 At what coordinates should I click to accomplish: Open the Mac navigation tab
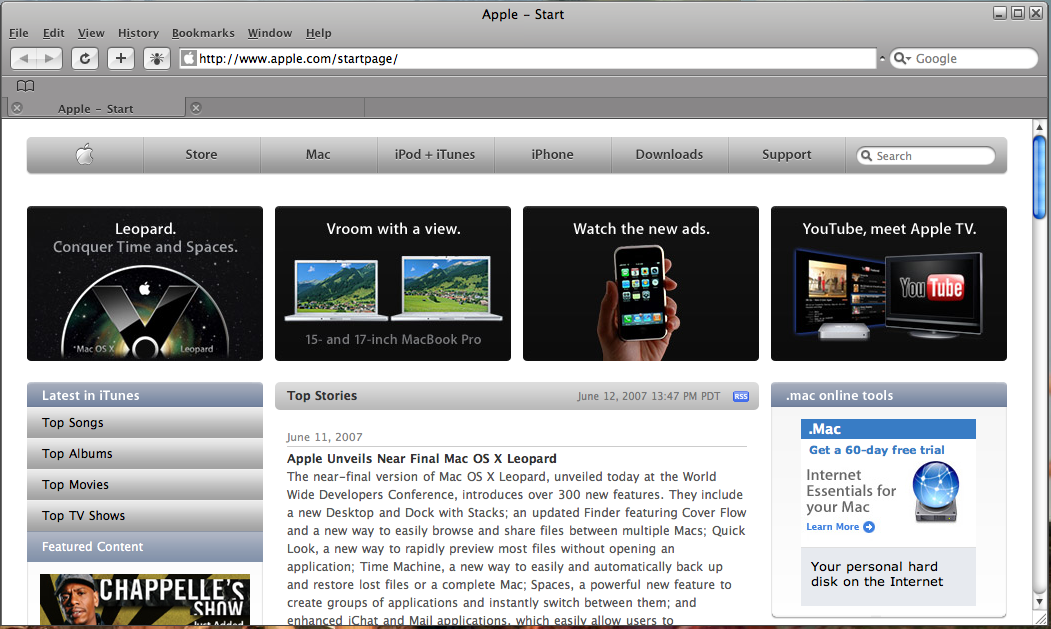point(318,155)
